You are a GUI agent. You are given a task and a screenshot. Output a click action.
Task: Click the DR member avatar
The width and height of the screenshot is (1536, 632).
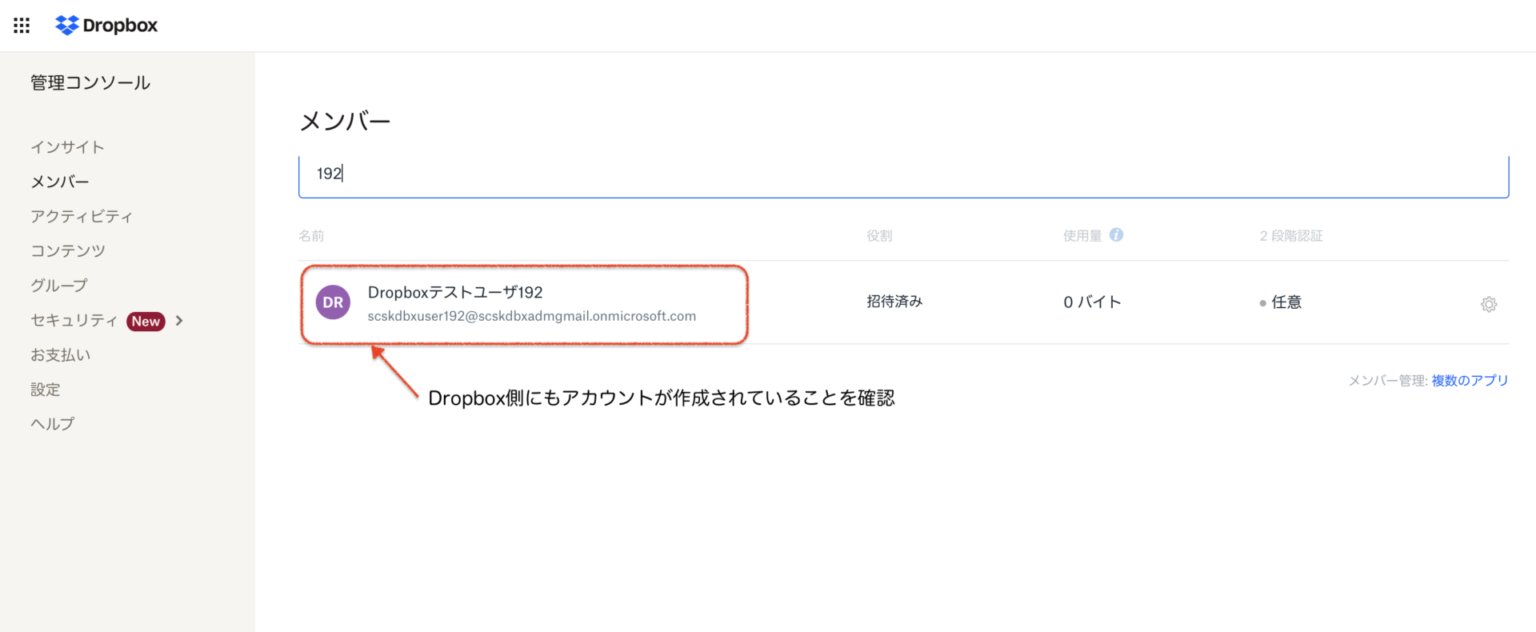[332, 302]
